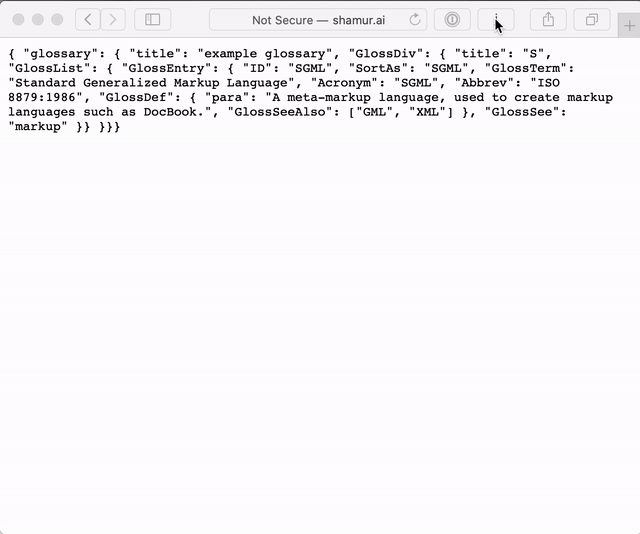Click on "Standard Generalized Markup Language" text

(x=151, y=83)
